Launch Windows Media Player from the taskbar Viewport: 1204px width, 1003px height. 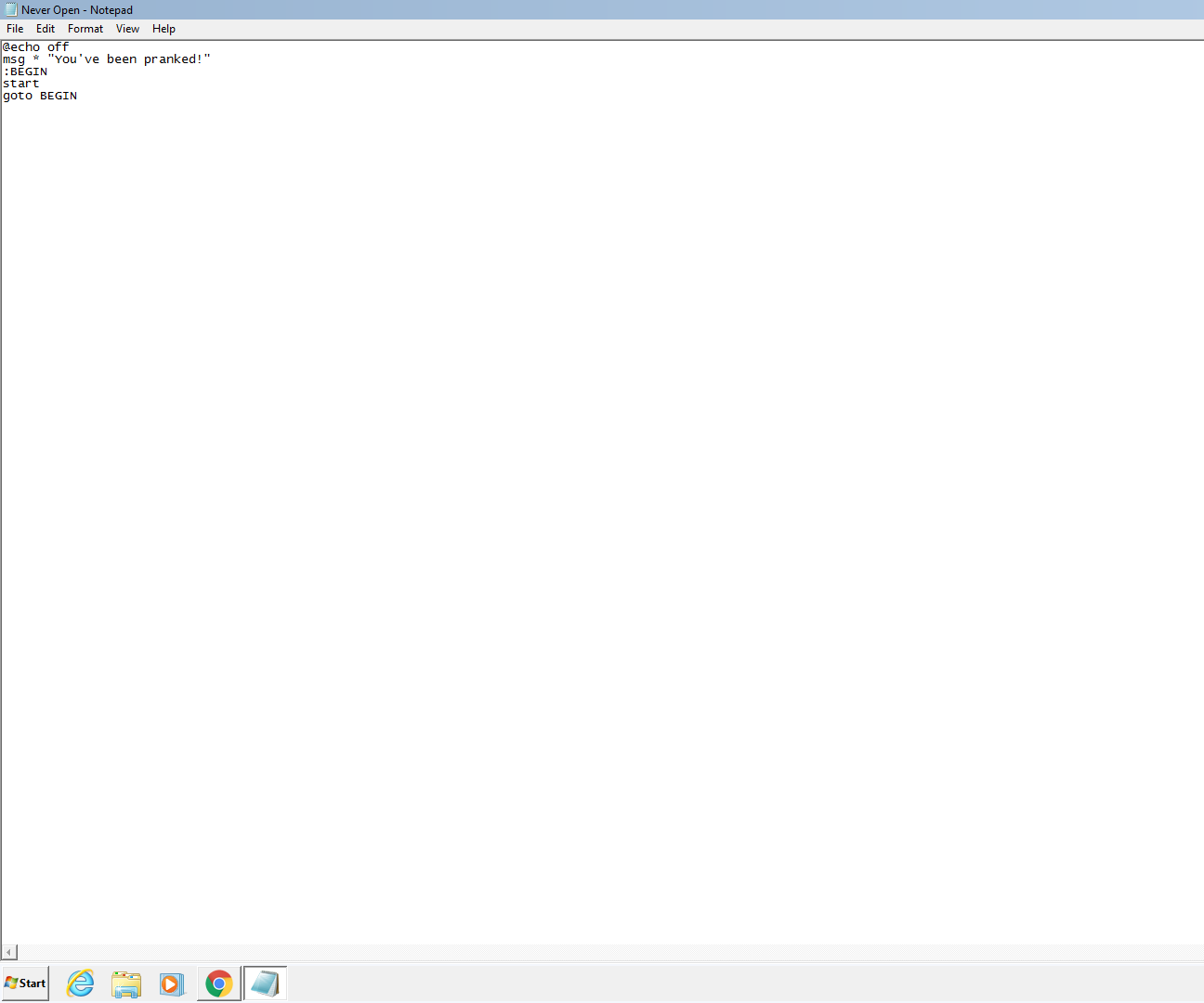click(172, 983)
